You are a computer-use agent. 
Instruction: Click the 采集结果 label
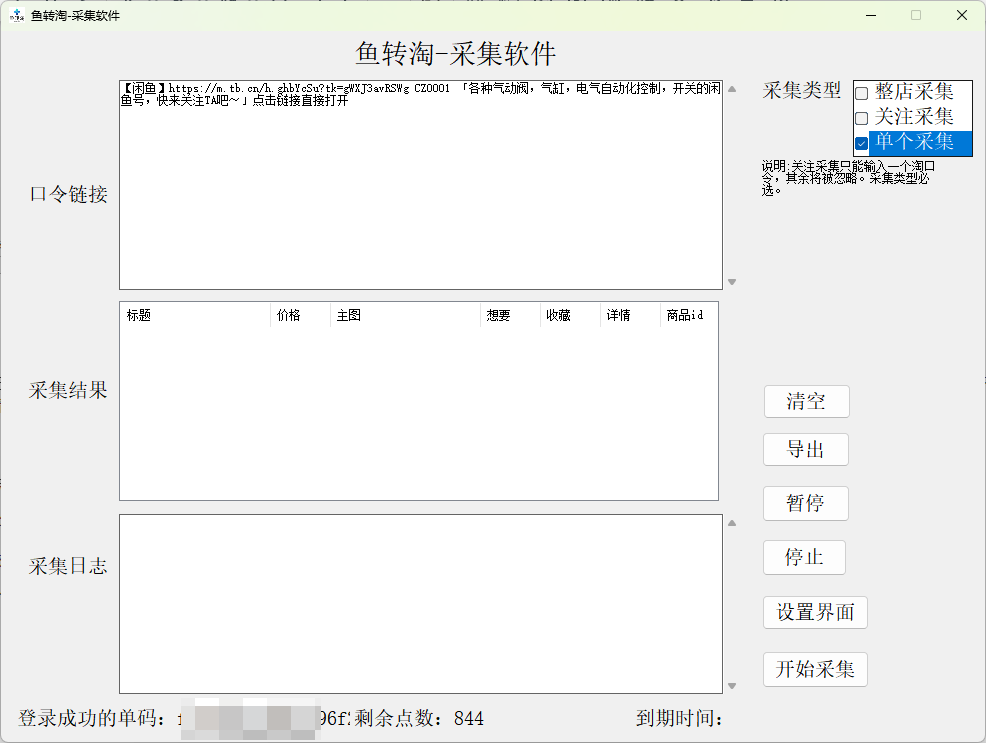pos(68,390)
